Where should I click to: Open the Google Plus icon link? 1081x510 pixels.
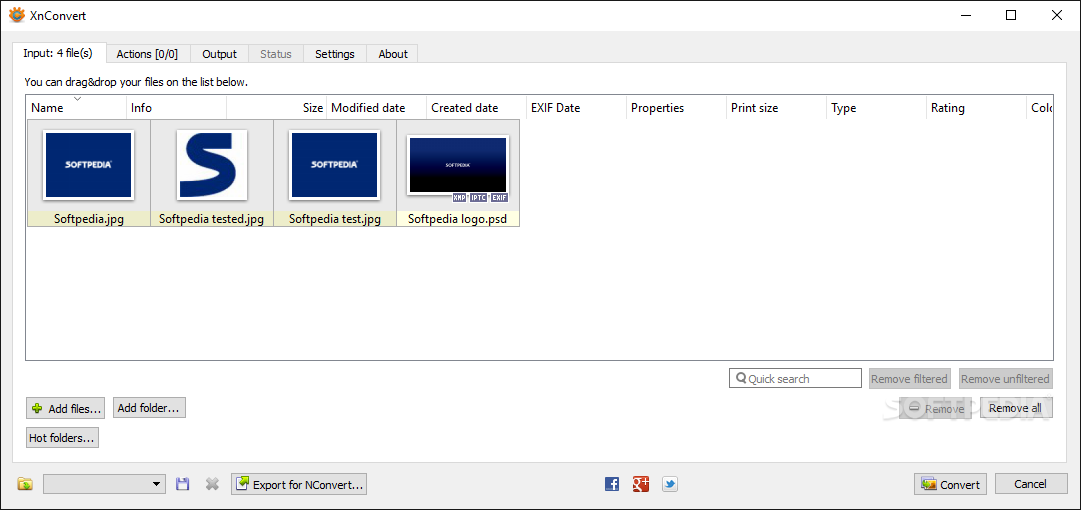(641, 484)
